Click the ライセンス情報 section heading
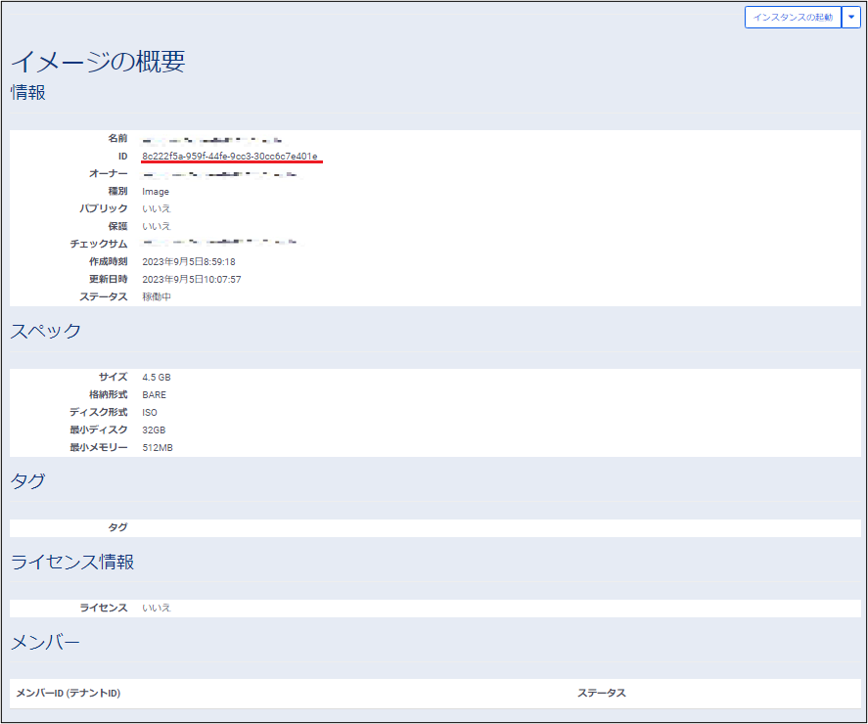Viewport: 868px width, 724px height. click(73, 562)
